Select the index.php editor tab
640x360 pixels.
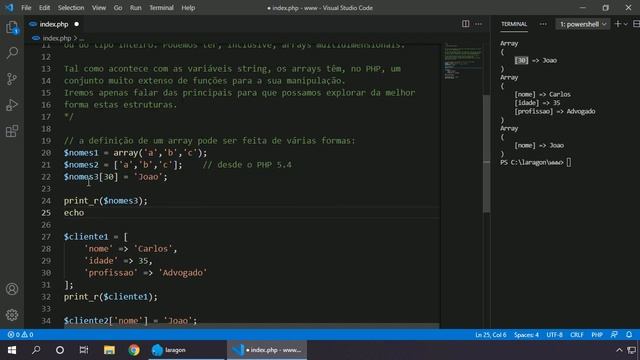pyautogui.click(x=54, y=24)
